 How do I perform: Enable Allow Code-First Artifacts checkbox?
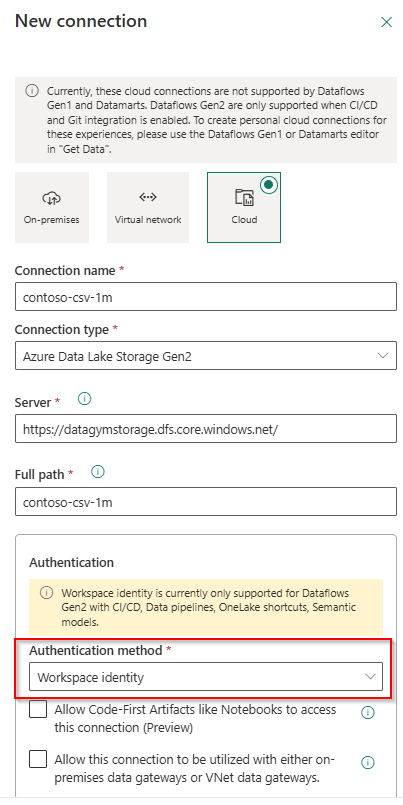(38, 710)
